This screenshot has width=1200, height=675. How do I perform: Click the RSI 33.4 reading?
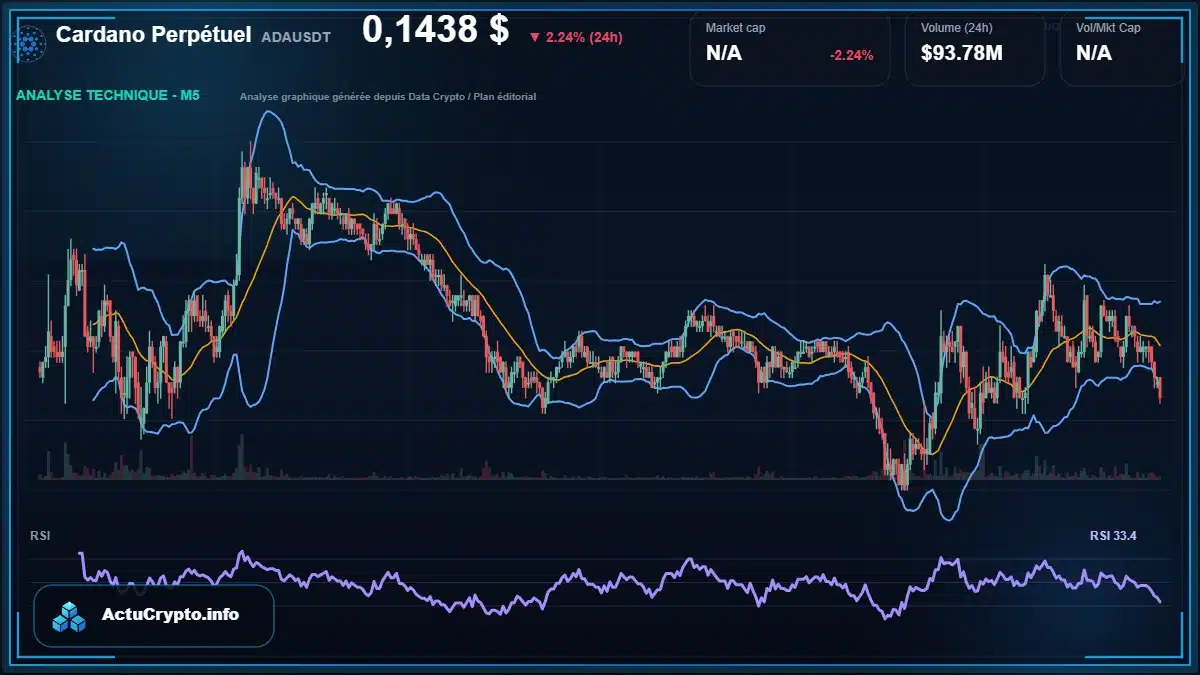[x=1113, y=536]
